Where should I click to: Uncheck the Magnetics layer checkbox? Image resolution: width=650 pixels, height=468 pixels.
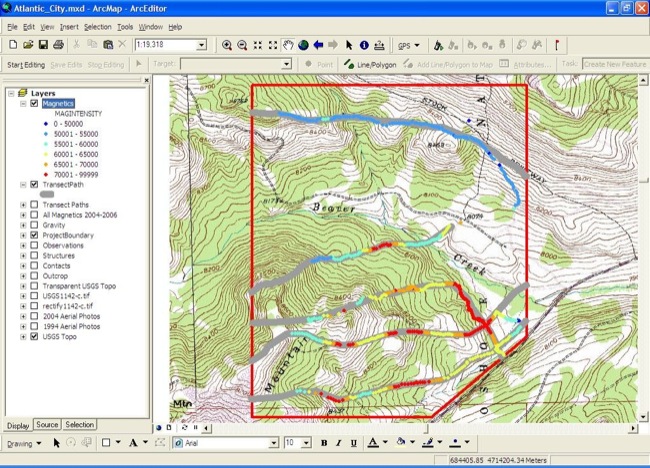(x=34, y=103)
